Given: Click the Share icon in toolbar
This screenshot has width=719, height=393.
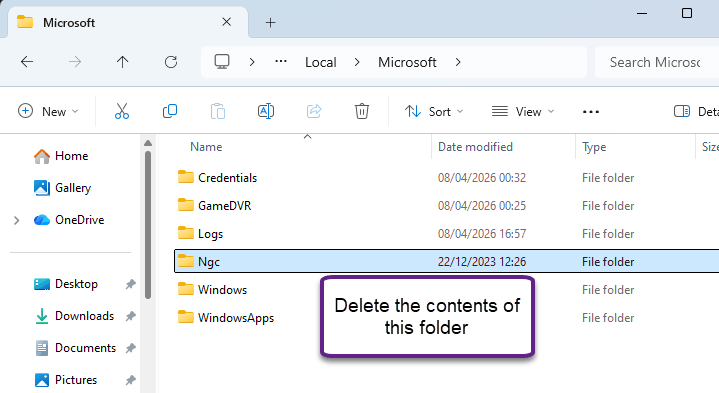Looking at the screenshot, I should [314, 111].
